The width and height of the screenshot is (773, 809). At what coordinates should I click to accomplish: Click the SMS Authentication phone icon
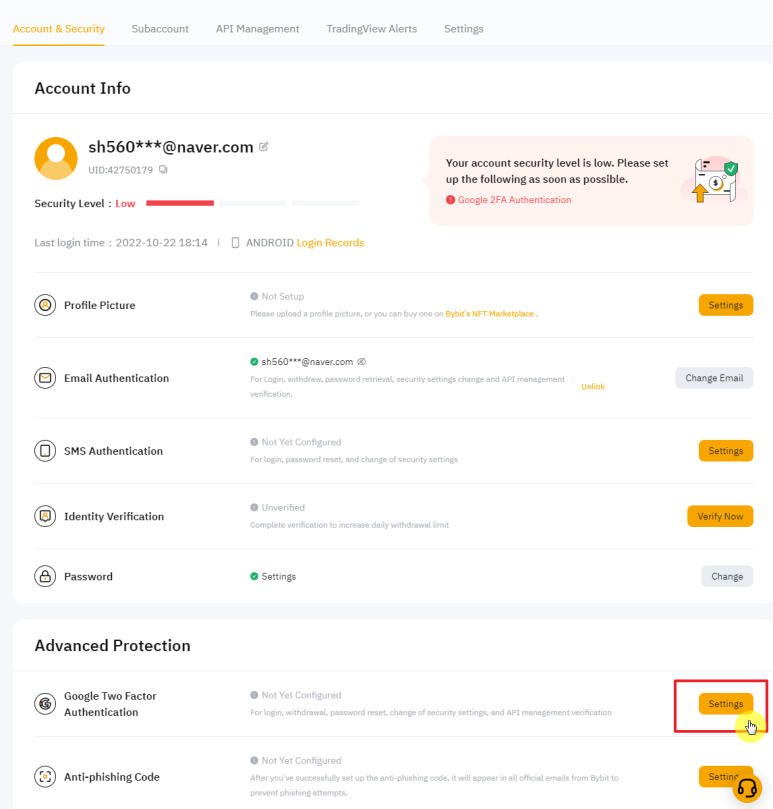click(x=45, y=451)
